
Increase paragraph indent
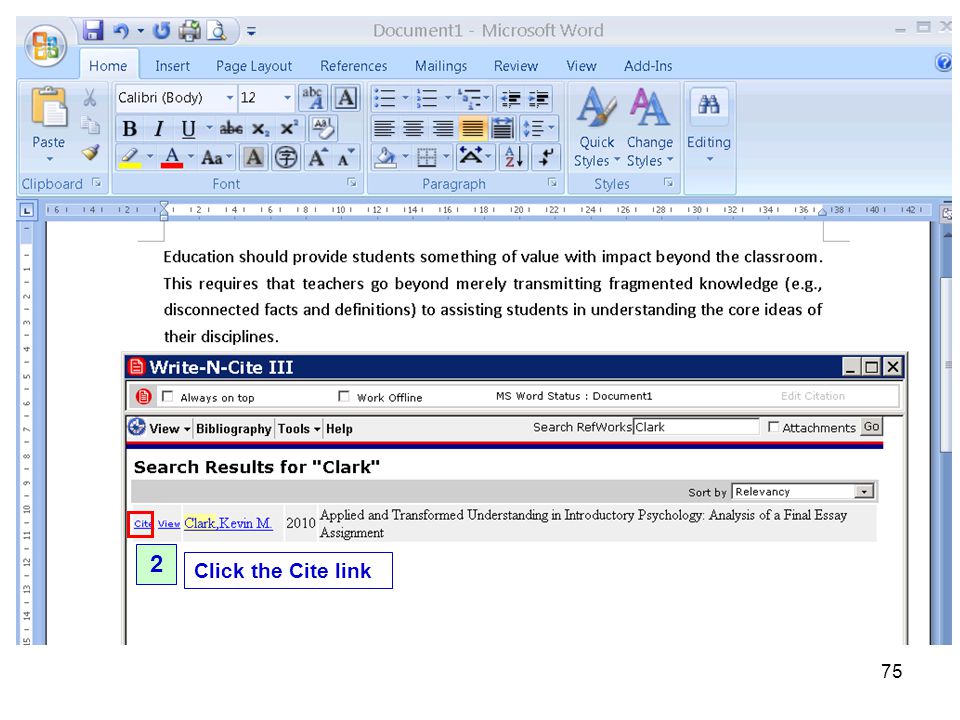(x=539, y=98)
